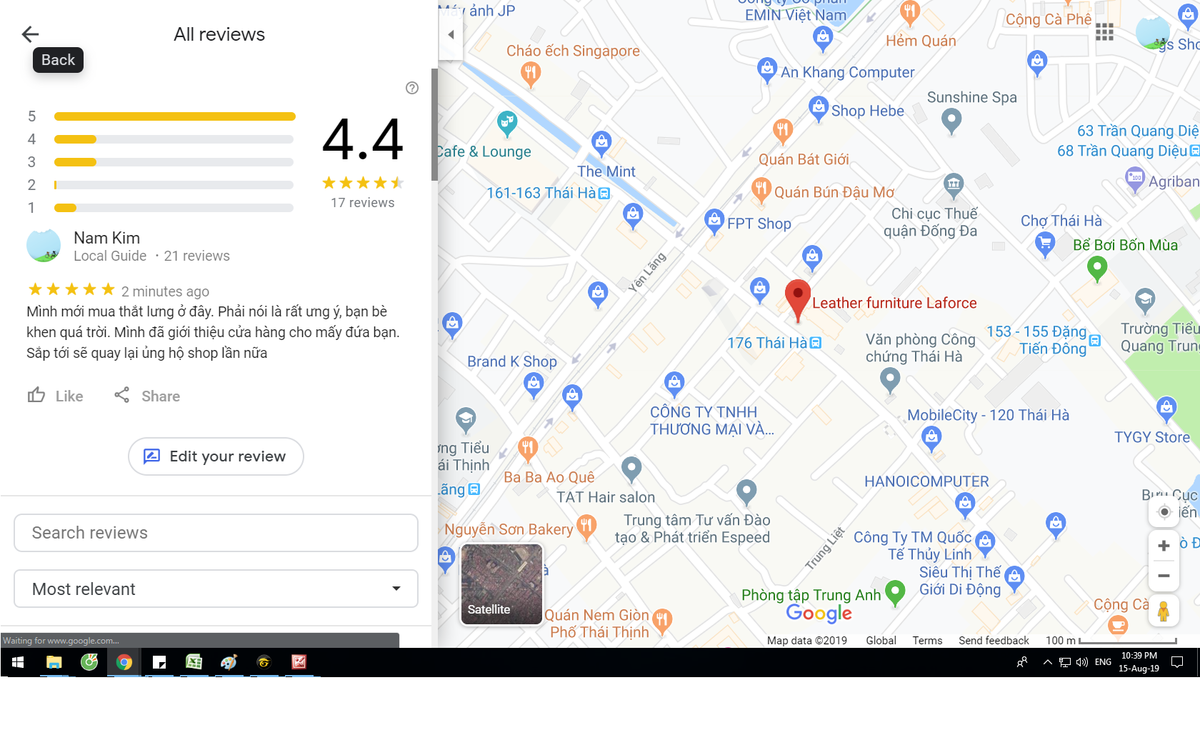This screenshot has height=750, width=1200.
Task: Select the TYGY Store pin
Action: (x=1166, y=408)
